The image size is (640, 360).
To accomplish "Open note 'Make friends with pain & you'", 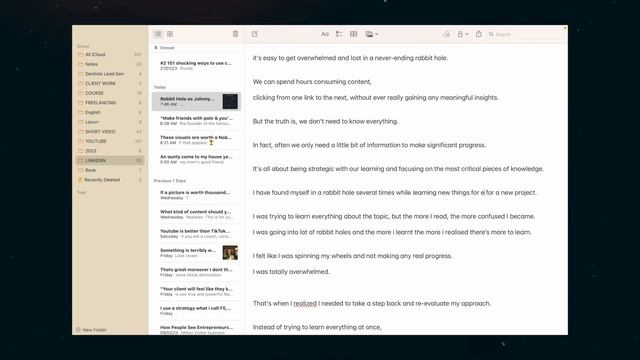I will coord(196,120).
